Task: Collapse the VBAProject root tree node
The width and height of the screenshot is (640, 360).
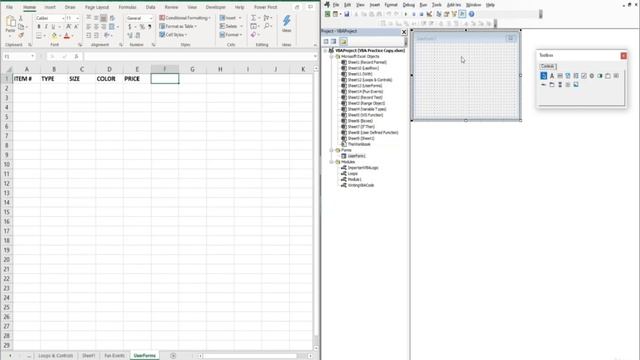Action: 326,51
